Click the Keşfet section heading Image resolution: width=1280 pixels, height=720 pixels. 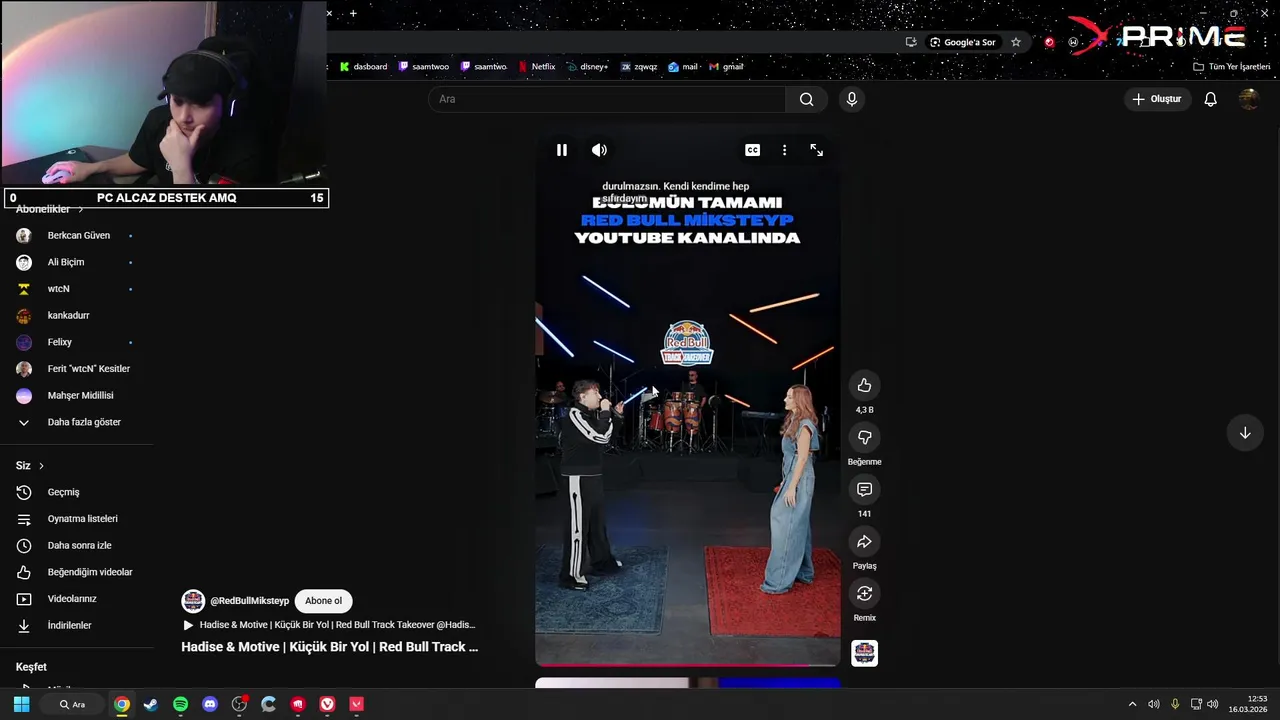(x=31, y=667)
